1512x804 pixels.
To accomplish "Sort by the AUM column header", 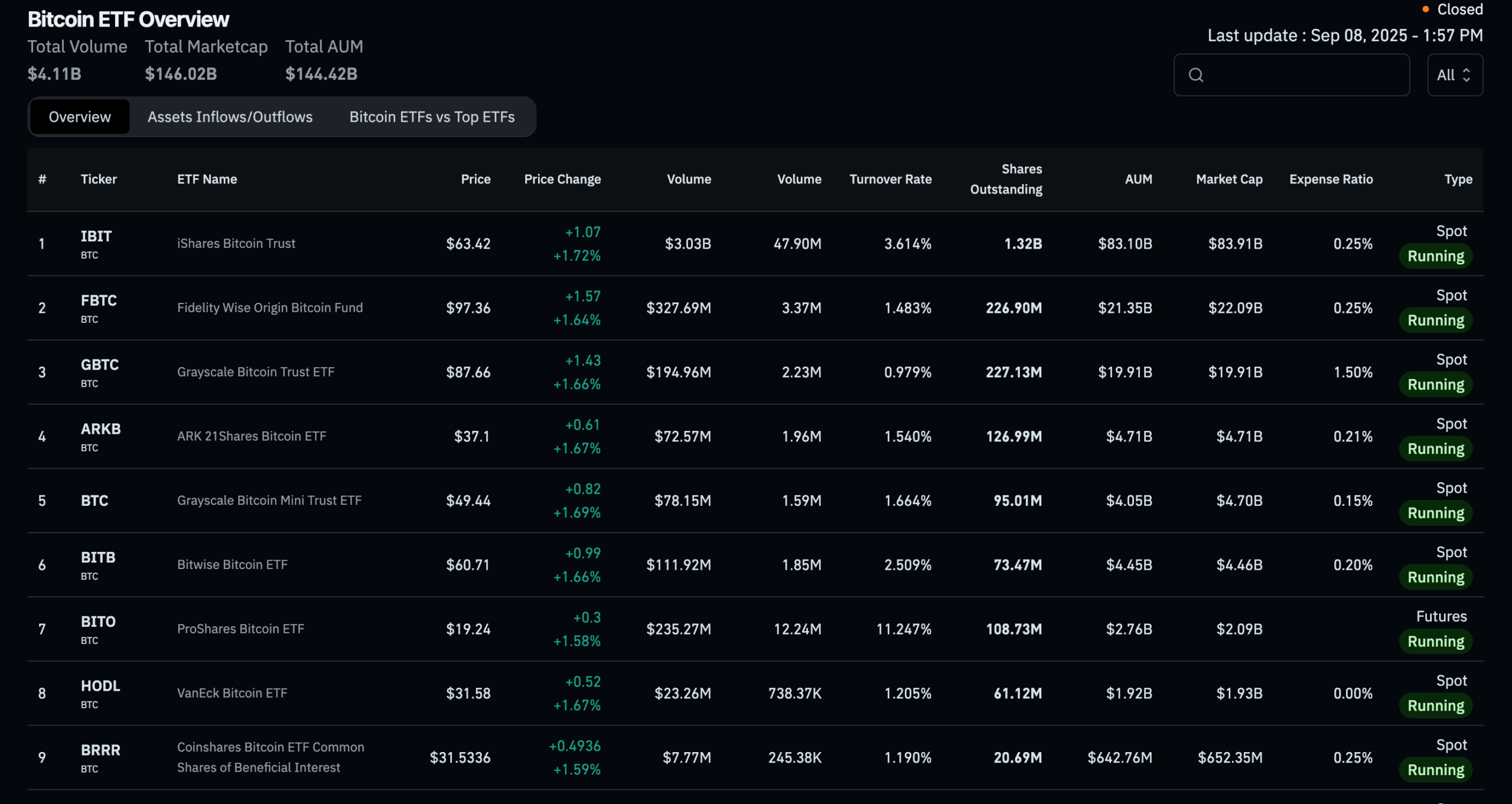I will (x=1138, y=179).
